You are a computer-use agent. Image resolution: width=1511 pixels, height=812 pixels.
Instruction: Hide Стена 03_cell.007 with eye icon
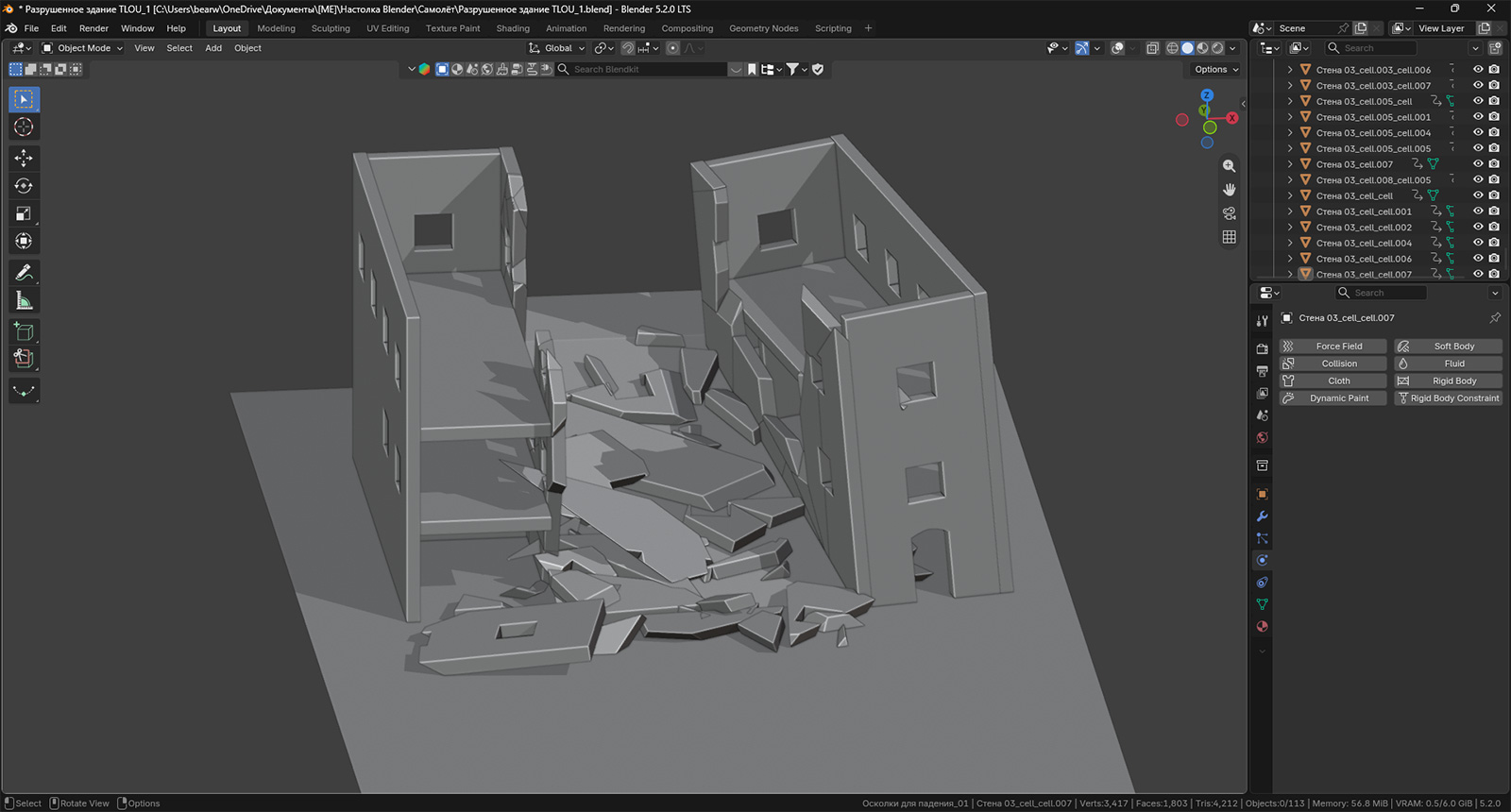coord(1478,164)
